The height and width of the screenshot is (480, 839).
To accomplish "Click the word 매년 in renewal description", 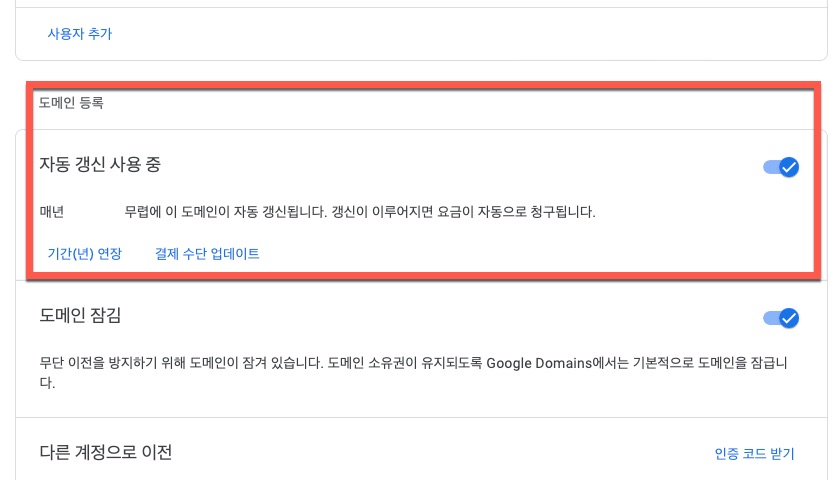I will point(52,212).
